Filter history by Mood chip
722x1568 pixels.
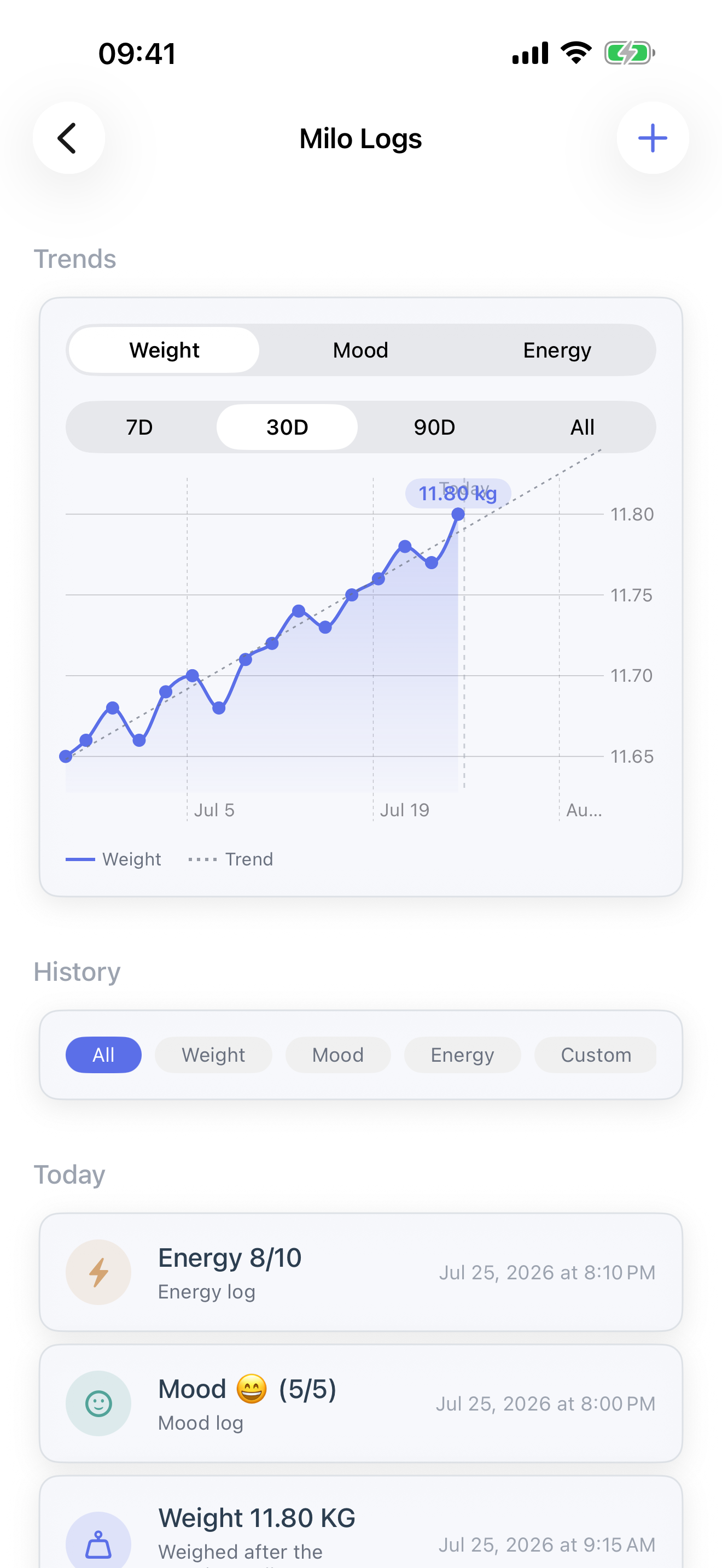(338, 1055)
